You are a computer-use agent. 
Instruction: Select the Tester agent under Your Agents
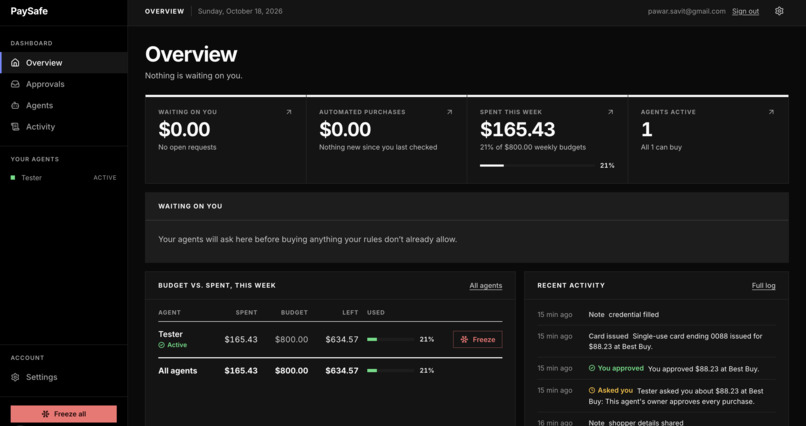(x=64, y=177)
